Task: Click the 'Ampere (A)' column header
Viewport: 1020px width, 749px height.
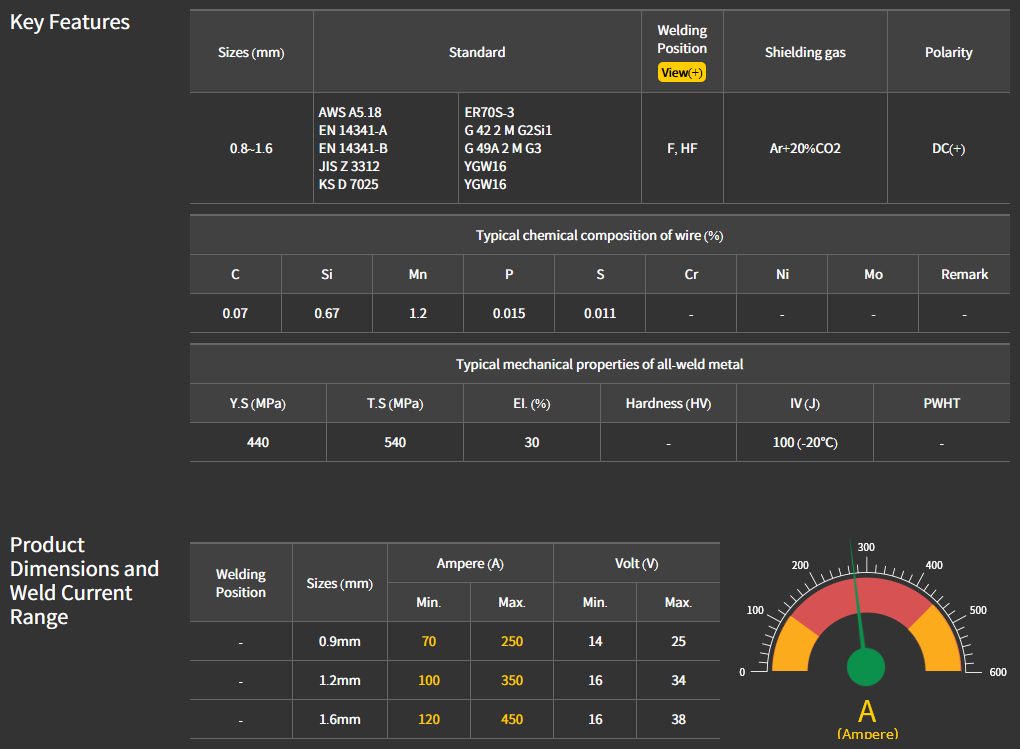Action: click(x=470, y=564)
